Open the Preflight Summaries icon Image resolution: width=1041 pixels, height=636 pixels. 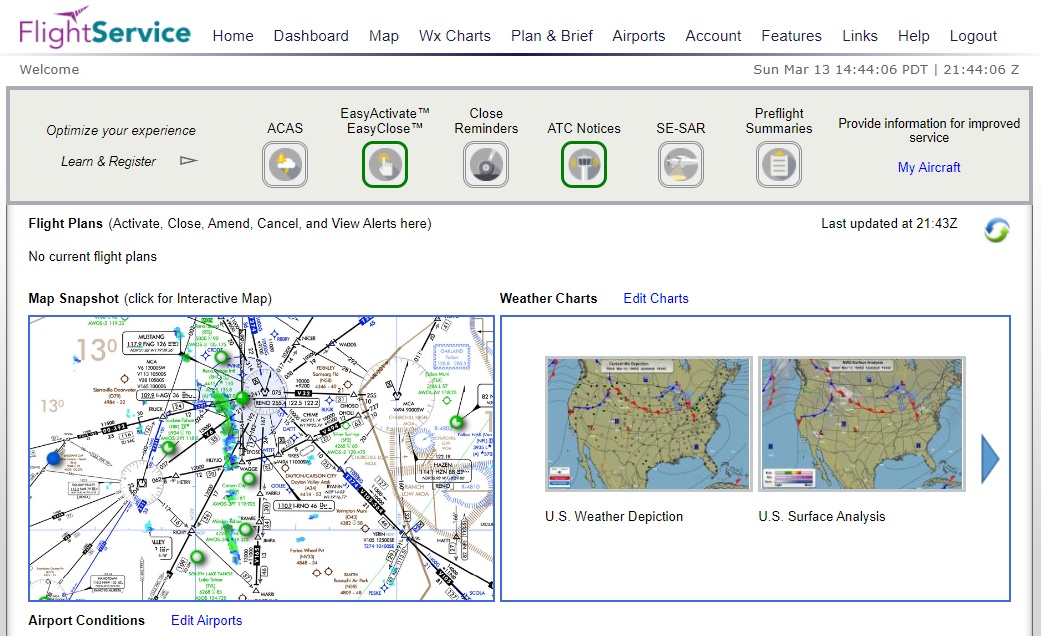click(778, 163)
